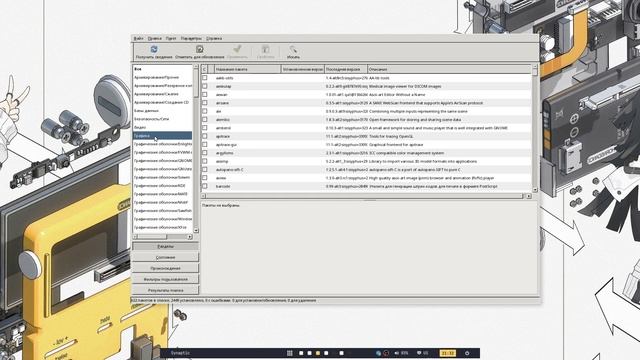Toggle the status box for aeskulap
This screenshot has height=360, width=640.
click(x=205, y=86)
